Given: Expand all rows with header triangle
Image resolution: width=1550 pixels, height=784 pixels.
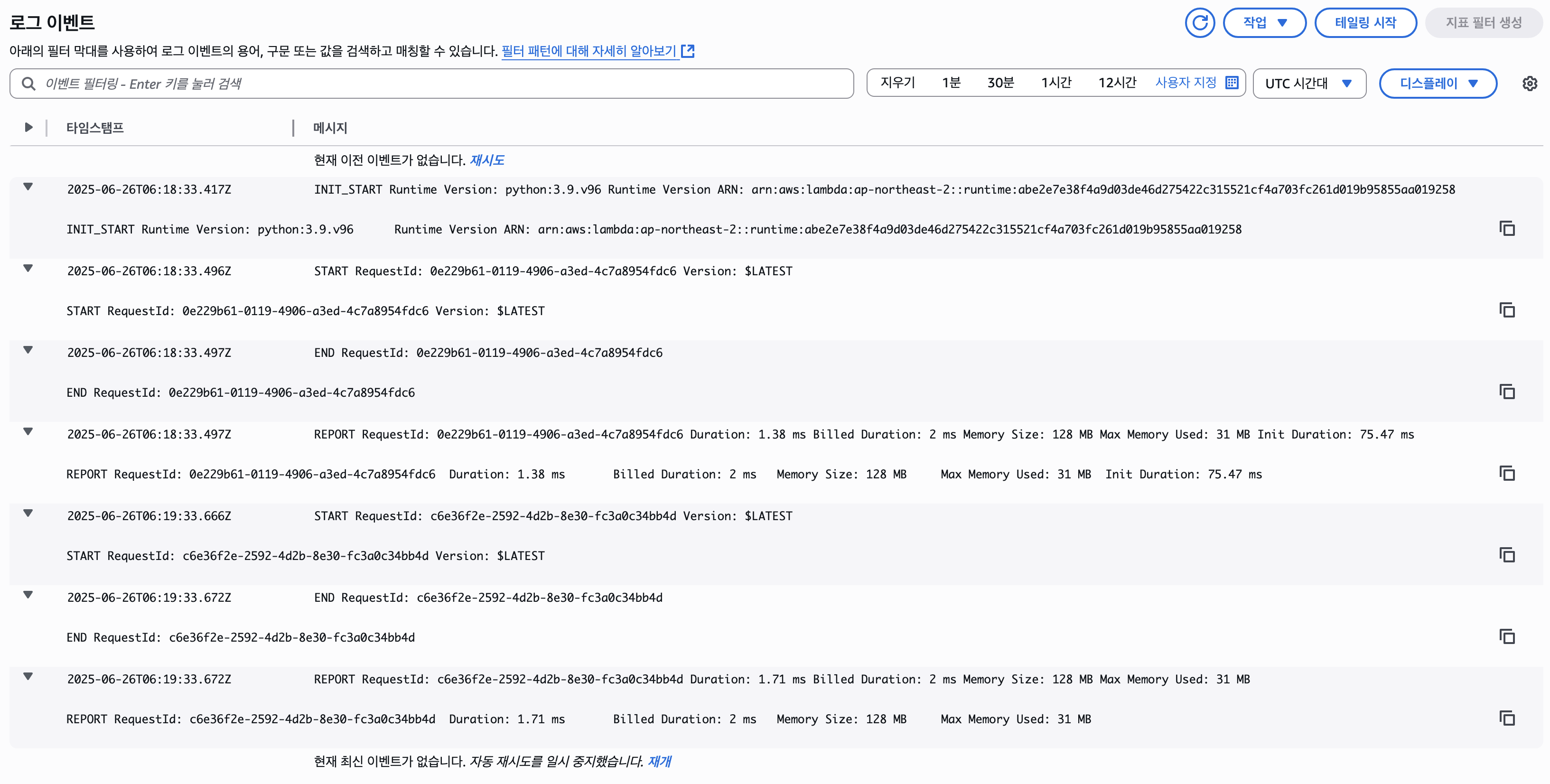Looking at the screenshot, I should point(28,127).
